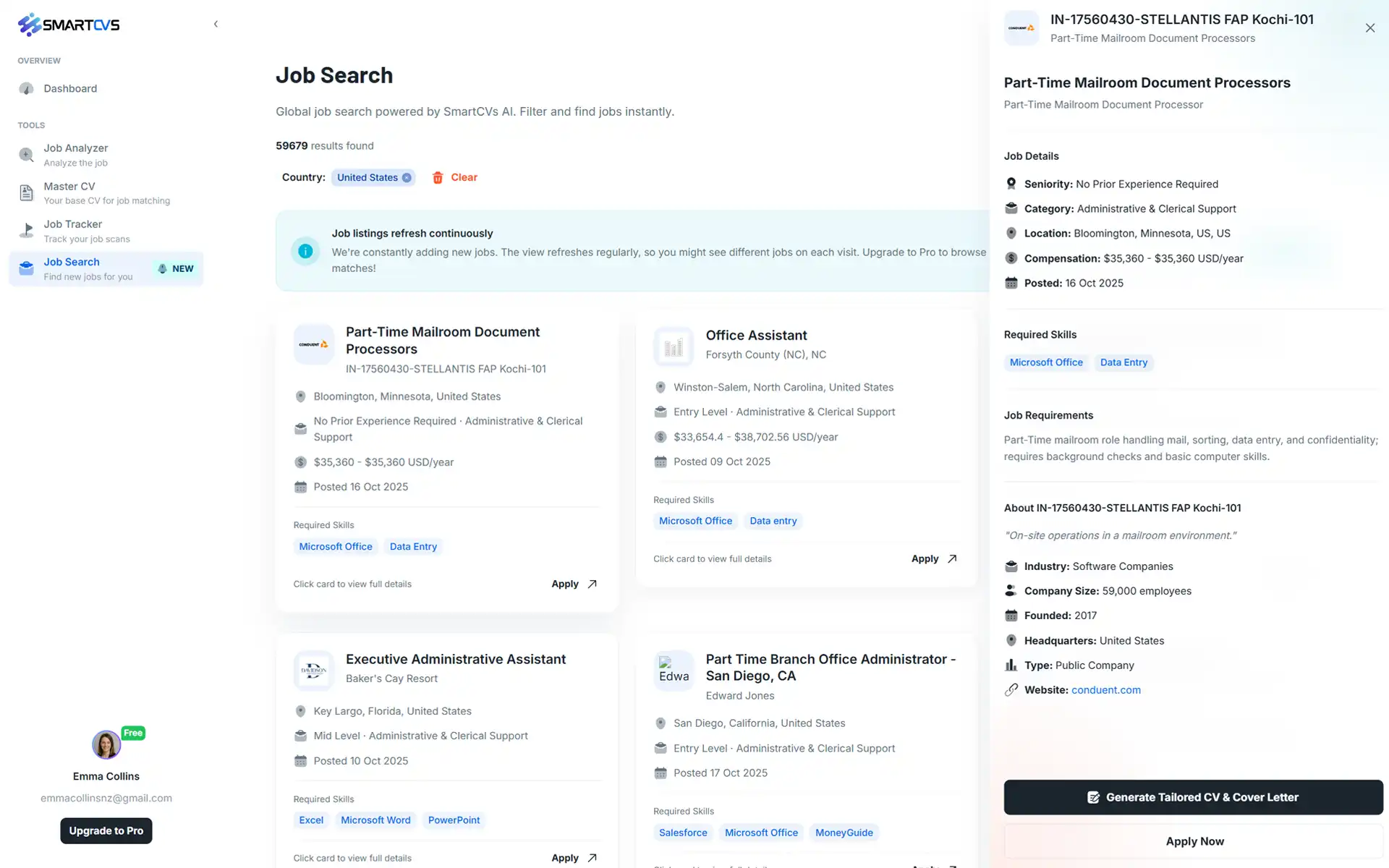Click the SmartCVs logo
The image size is (1389, 868).
67,24
